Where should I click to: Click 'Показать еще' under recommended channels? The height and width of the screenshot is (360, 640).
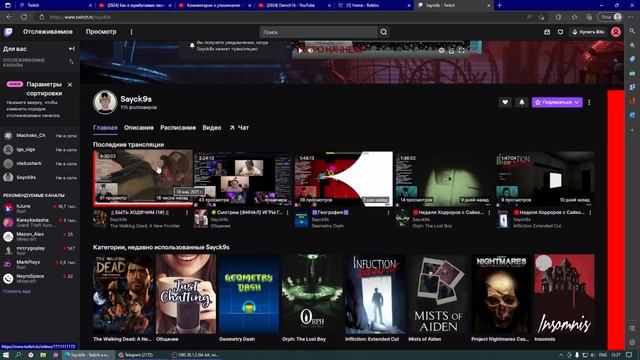[17, 291]
